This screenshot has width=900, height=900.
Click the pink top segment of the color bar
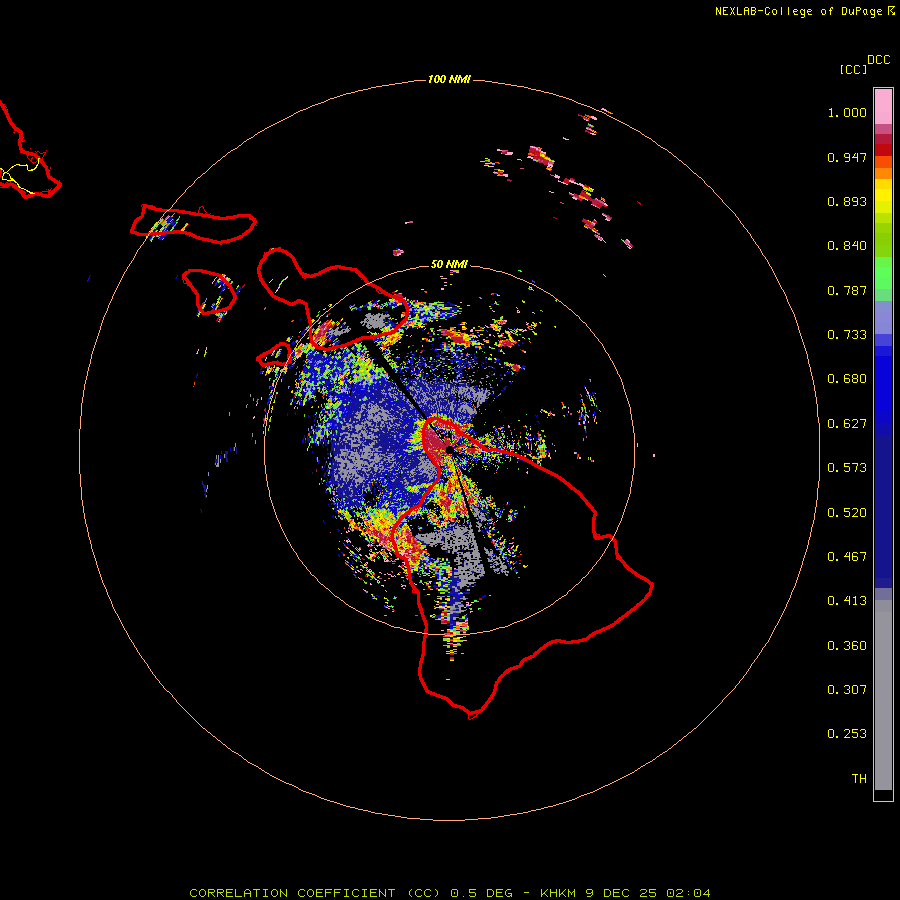[883, 107]
